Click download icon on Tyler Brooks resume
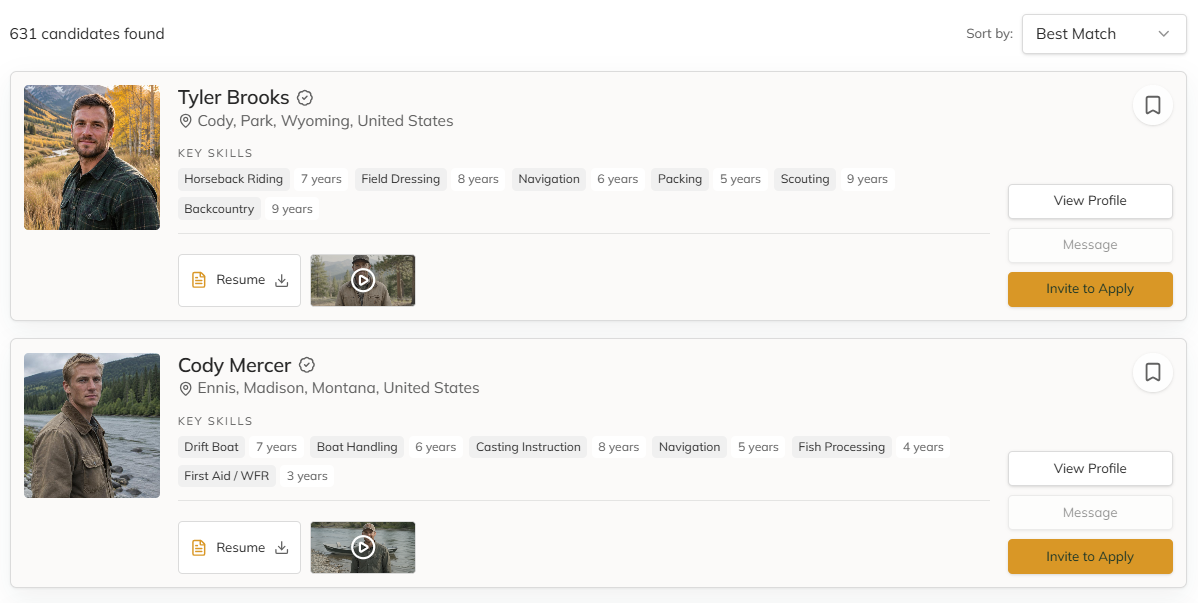The image size is (1198, 603). click(x=281, y=280)
